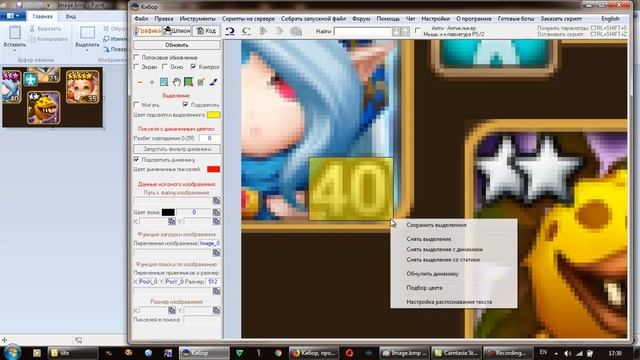The width and height of the screenshot is (640, 360).
Task: Click Запустить фильтр динамики button
Action: [x=177, y=149]
